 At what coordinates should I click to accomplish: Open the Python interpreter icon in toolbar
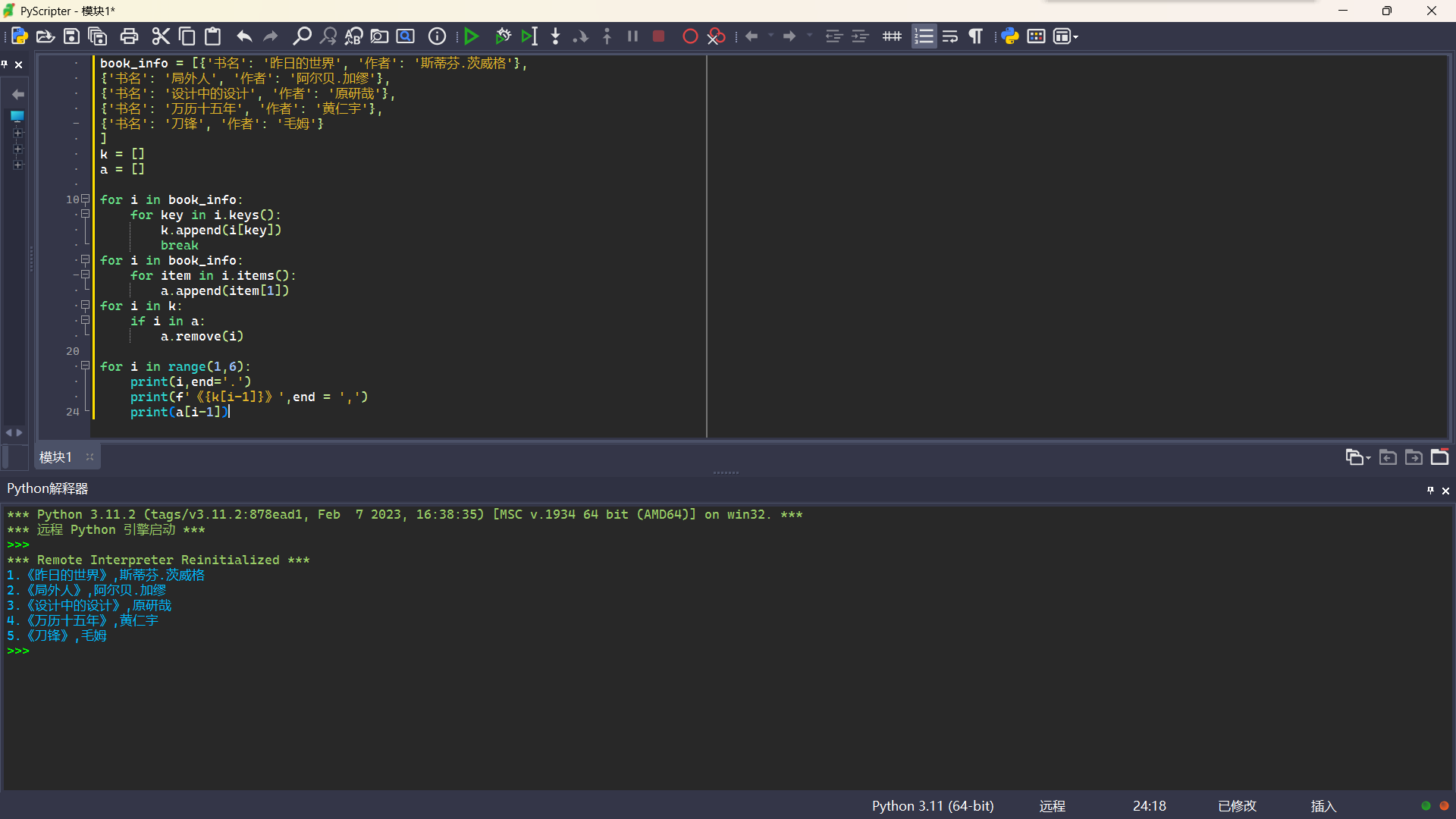[1009, 36]
